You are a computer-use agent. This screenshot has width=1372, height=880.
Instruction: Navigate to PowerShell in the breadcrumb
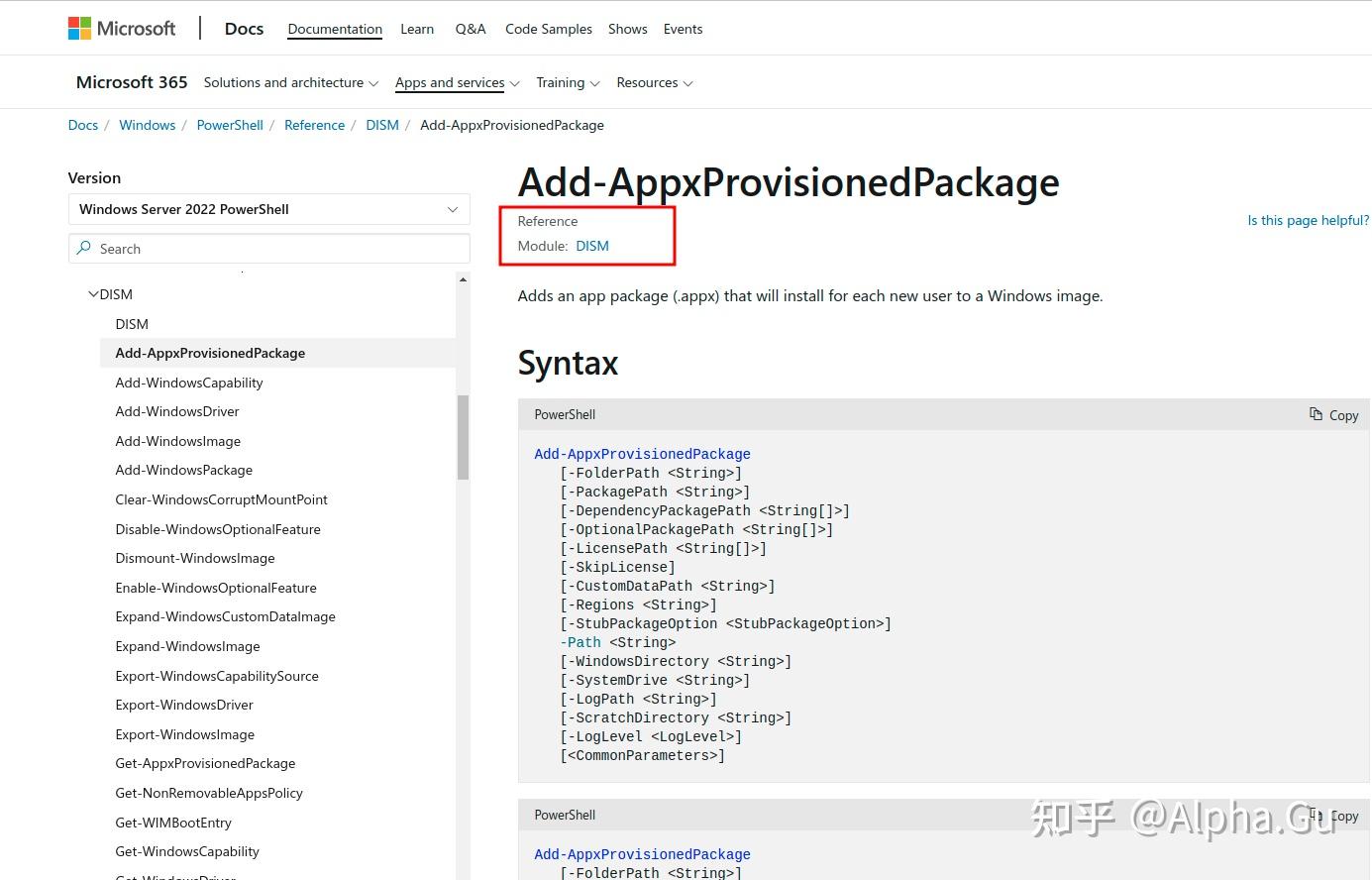(230, 125)
